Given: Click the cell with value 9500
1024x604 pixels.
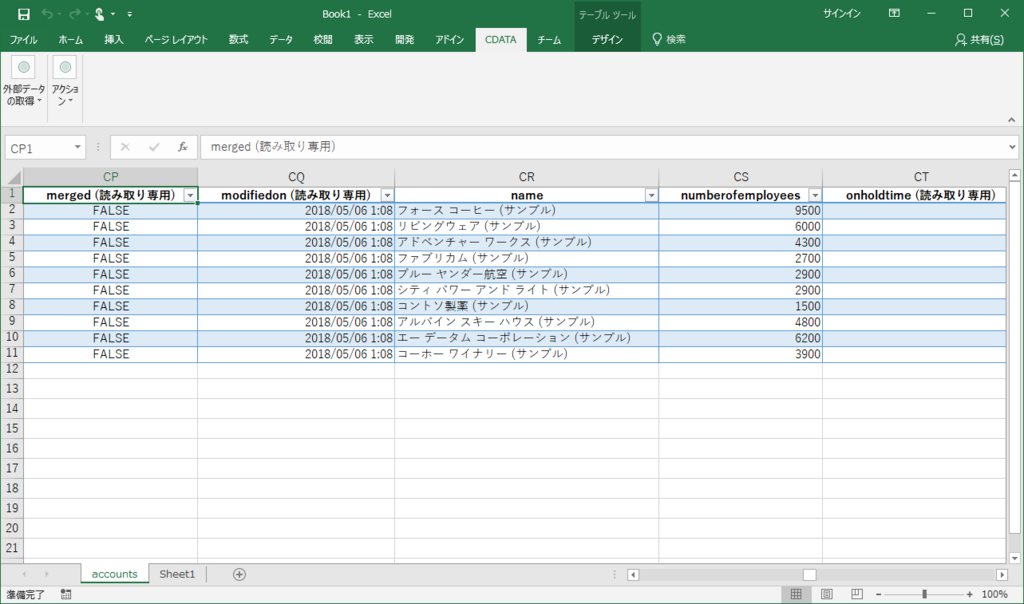Looking at the screenshot, I should (x=741, y=211).
